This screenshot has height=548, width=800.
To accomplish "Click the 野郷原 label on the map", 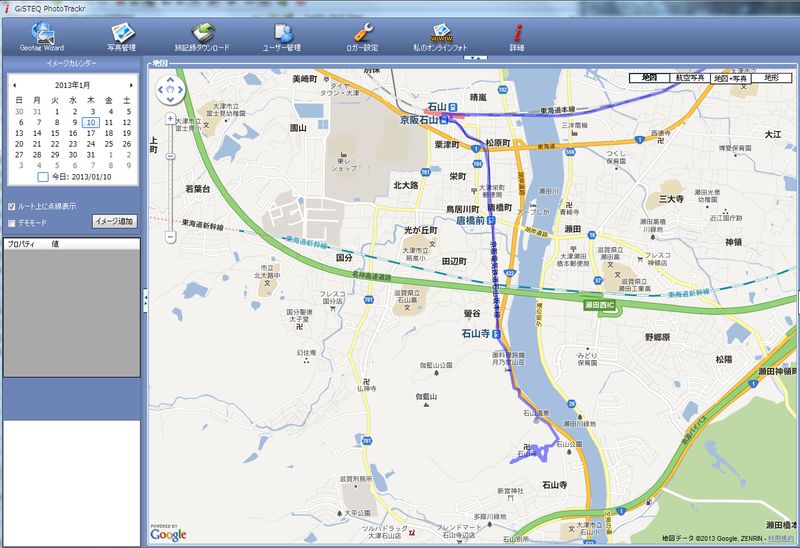I will click(x=658, y=337).
